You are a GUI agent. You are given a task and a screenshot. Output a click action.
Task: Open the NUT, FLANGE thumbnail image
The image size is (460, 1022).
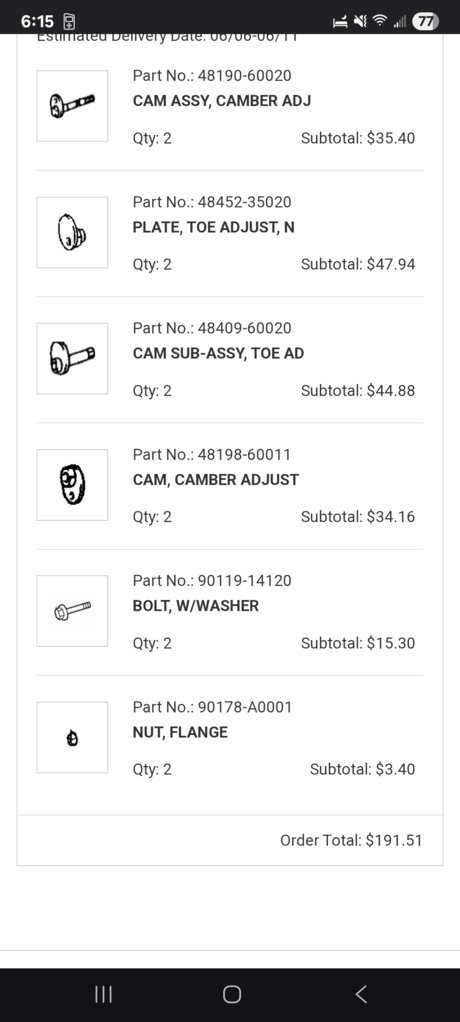[x=72, y=737]
